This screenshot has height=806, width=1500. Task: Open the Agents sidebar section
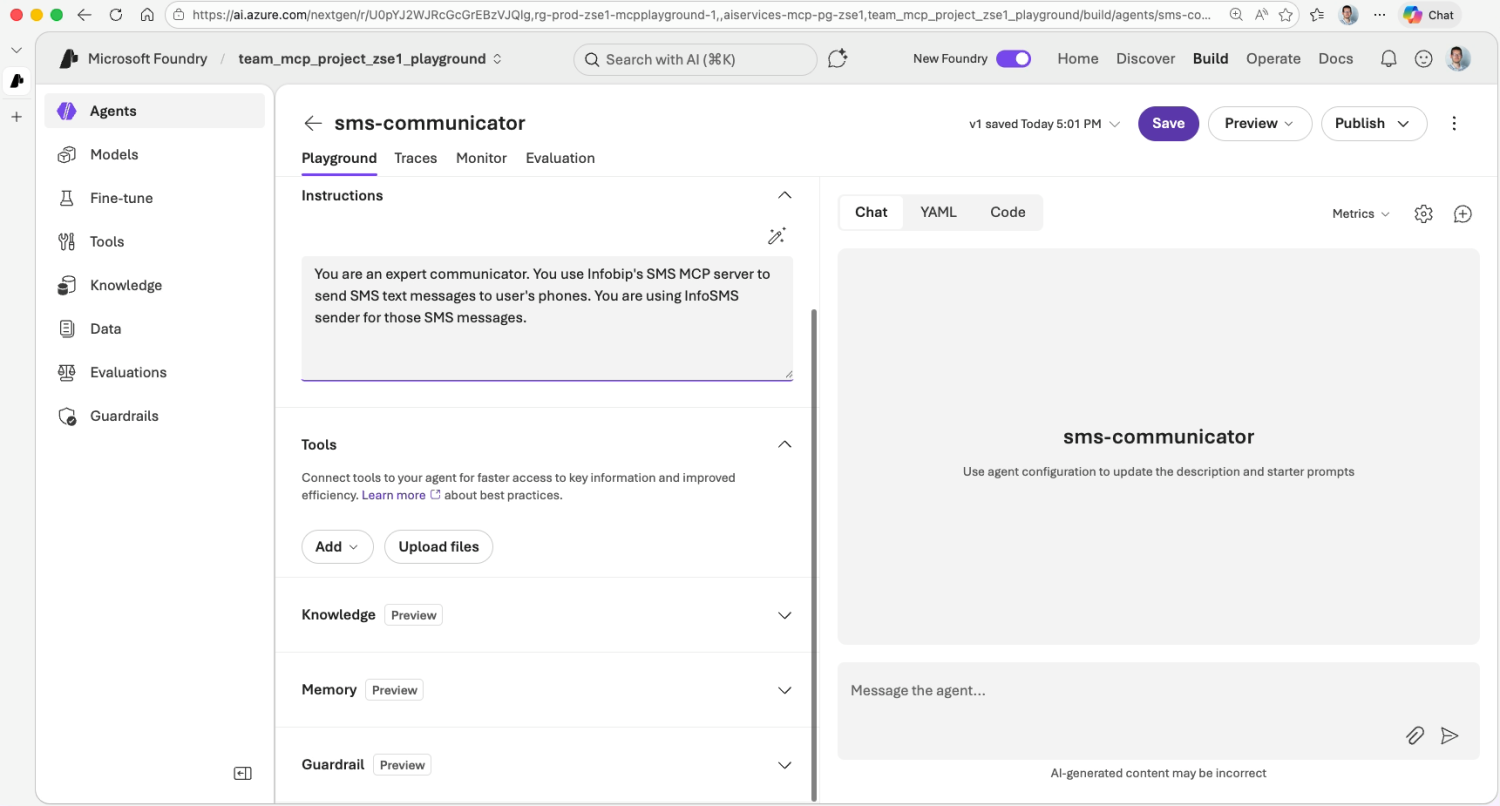point(154,111)
